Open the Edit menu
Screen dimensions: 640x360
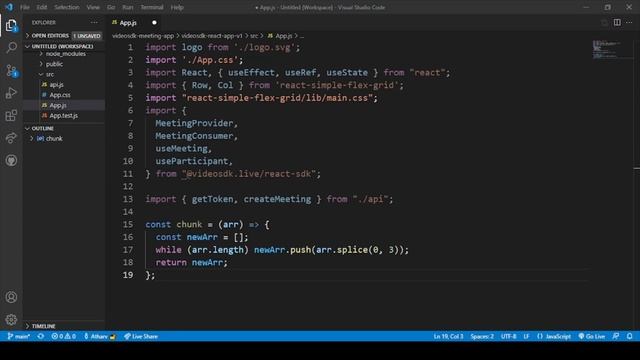click(42, 7)
